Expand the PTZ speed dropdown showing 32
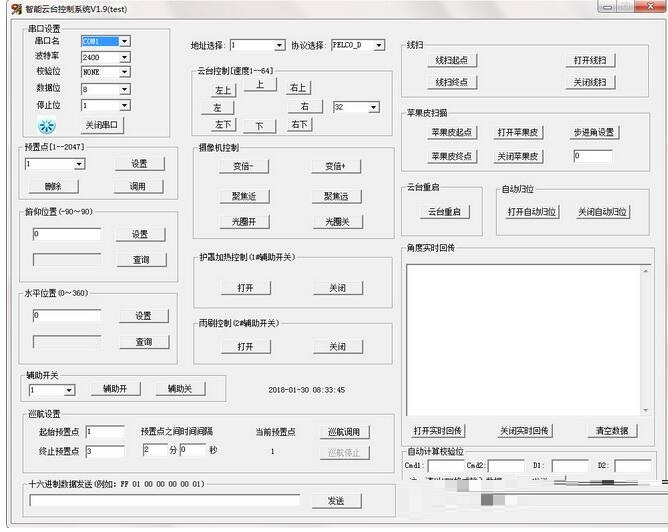Screen dimensions: 668x532 click(374, 107)
